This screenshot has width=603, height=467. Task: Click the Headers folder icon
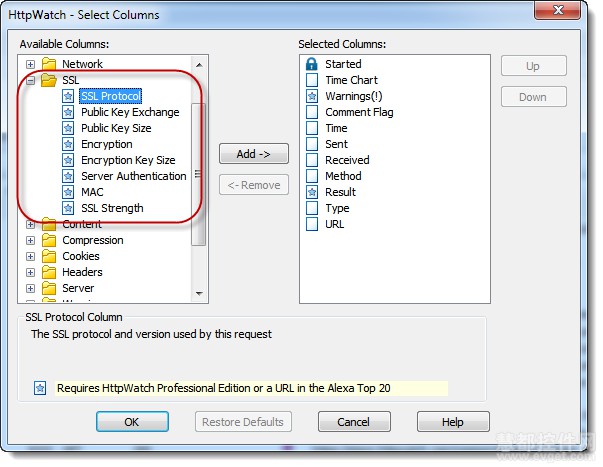coord(49,272)
